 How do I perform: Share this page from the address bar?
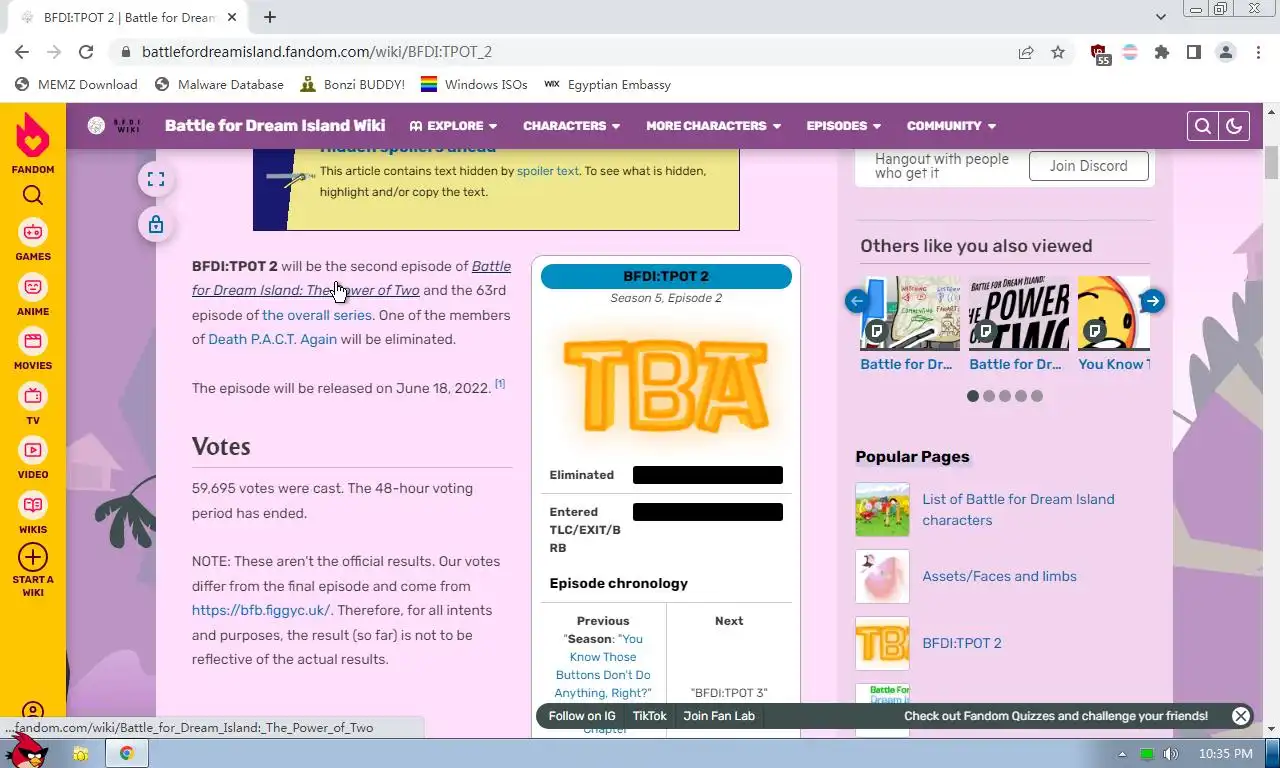pos(1026,52)
